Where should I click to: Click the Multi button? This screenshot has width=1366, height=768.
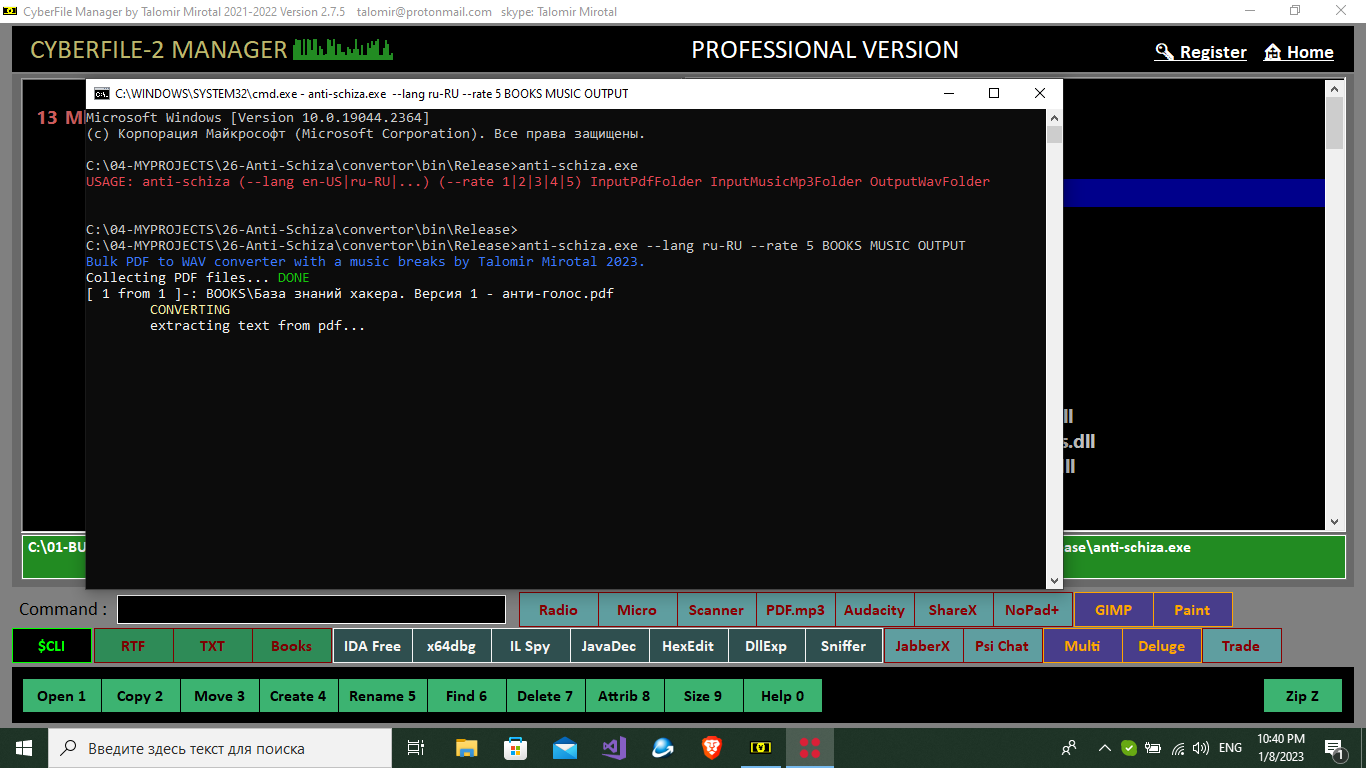[x=1082, y=646]
